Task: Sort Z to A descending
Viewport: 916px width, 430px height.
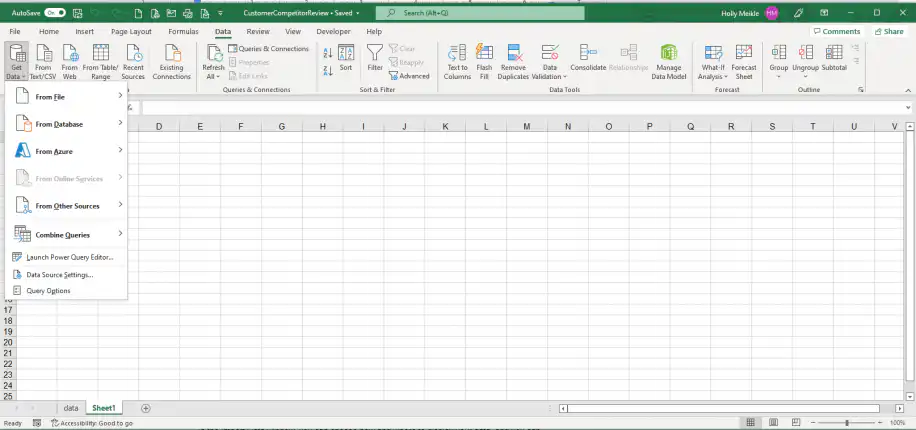Action: pyautogui.click(x=328, y=71)
